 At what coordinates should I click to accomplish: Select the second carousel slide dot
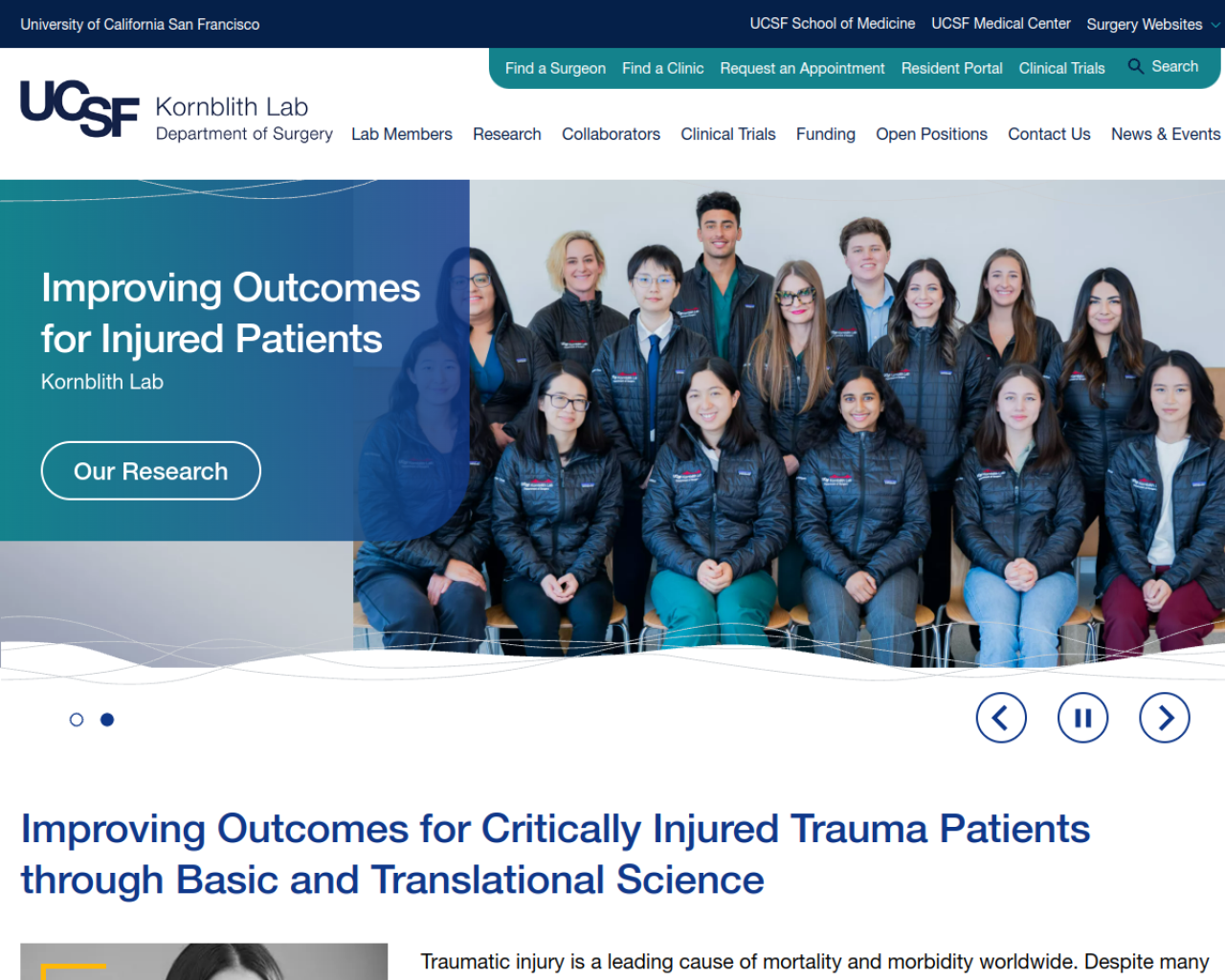(107, 720)
